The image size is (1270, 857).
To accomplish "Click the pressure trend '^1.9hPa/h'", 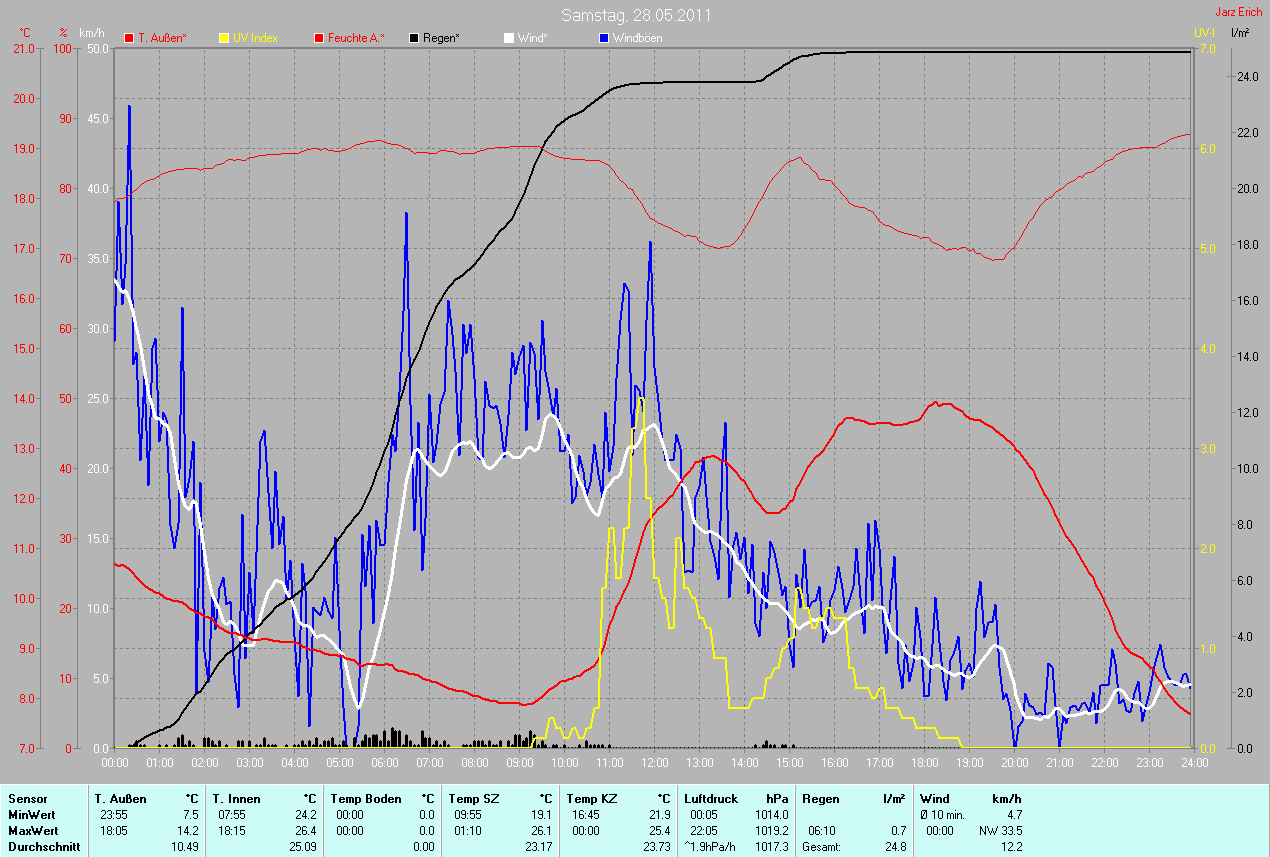I will (x=711, y=847).
